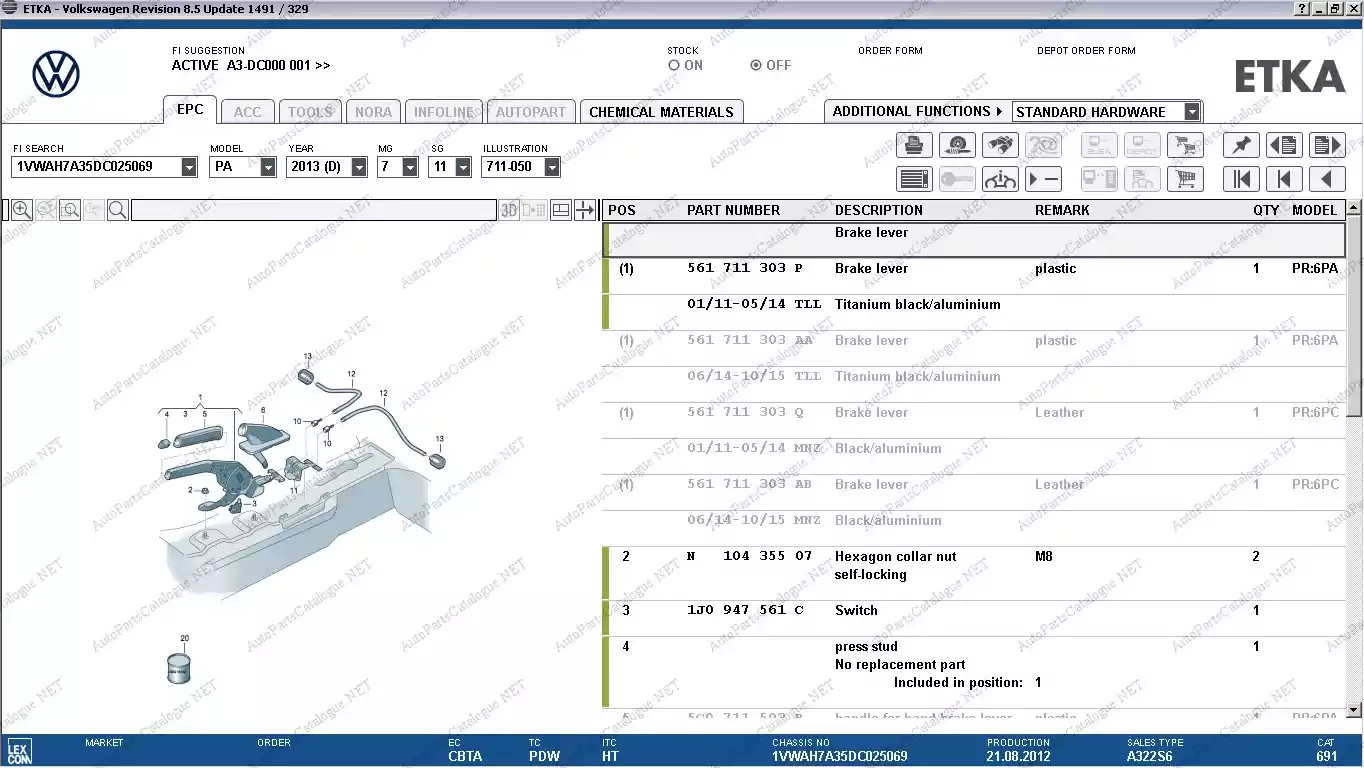The width and height of the screenshot is (1364, 768).
Task: Click the application help question mark button
Action: coord(1301,8)
